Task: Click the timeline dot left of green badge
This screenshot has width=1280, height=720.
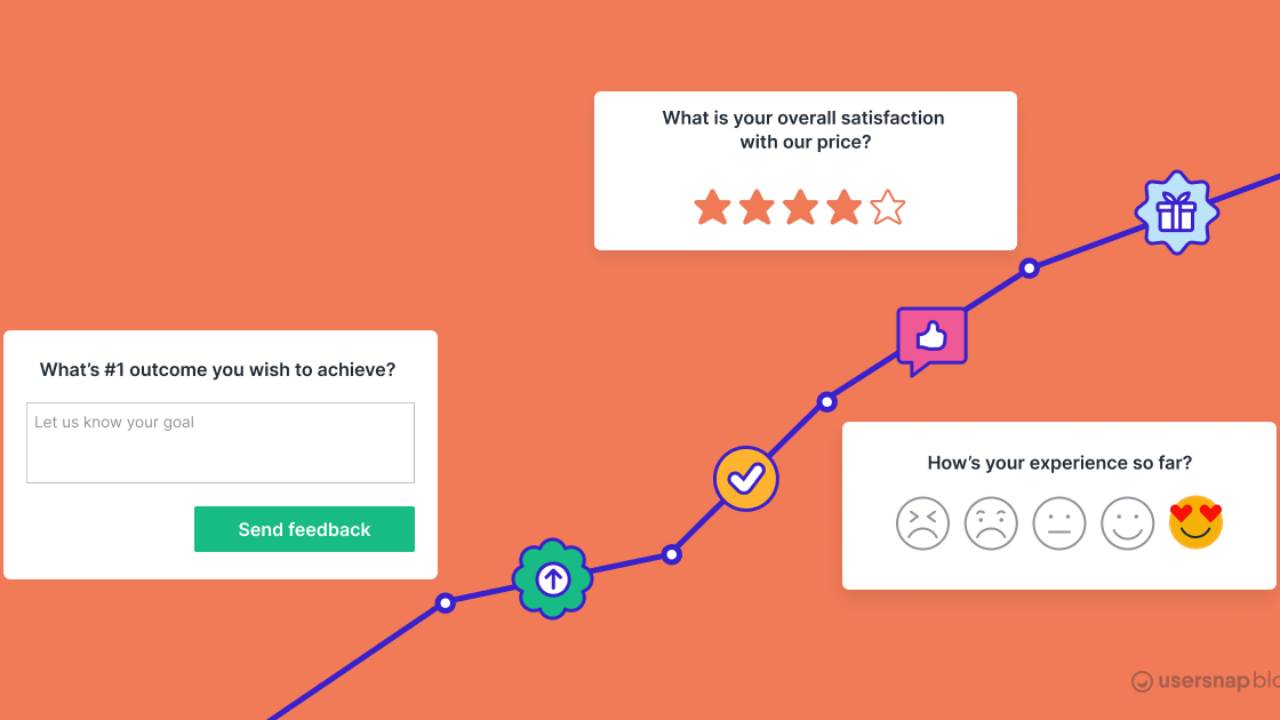Action: 446,602
